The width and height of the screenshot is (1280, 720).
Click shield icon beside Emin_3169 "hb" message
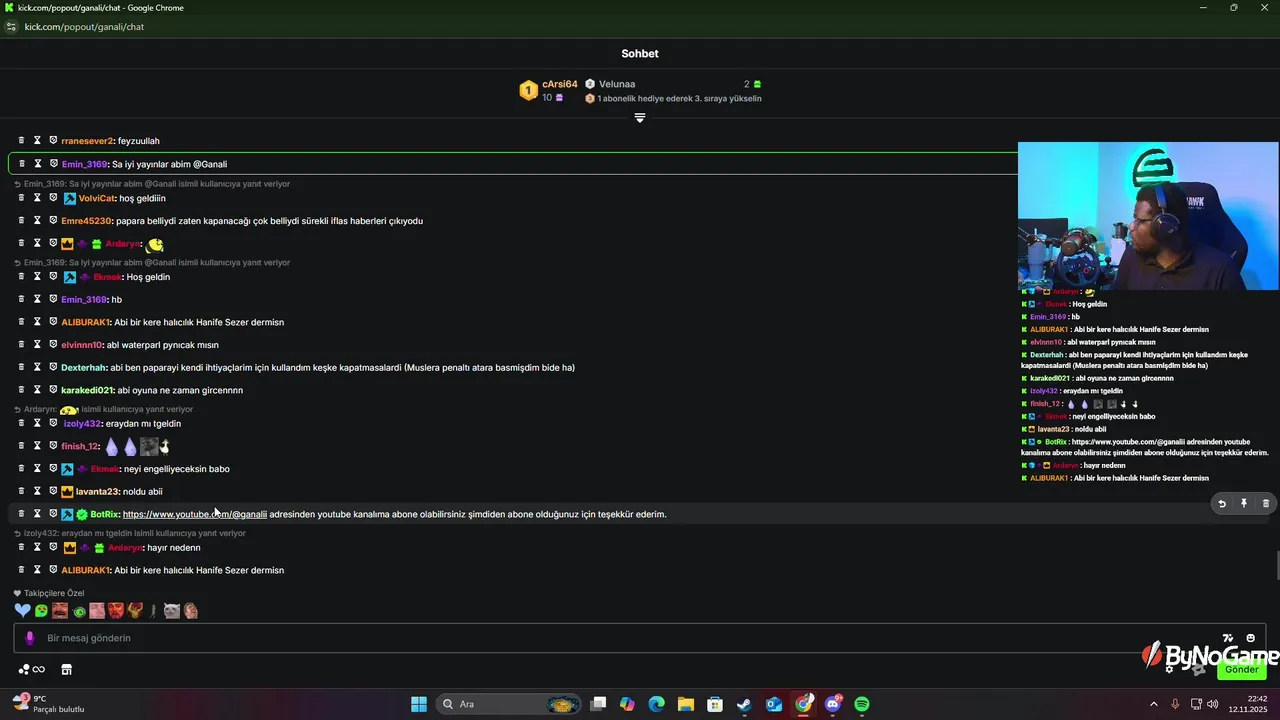pos(53,299)
